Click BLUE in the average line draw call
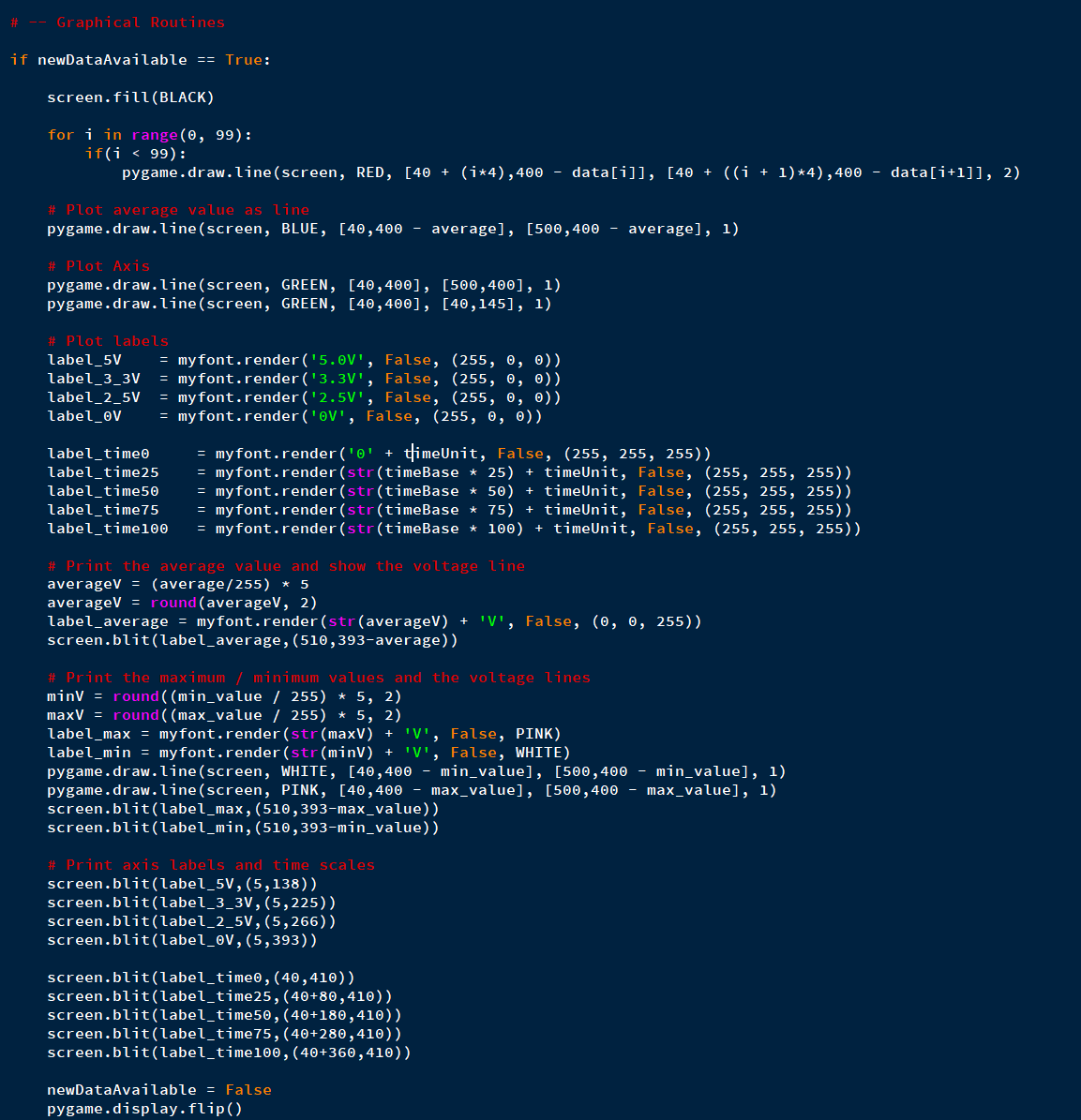Screen dimensions: 1081x1120 300,229
